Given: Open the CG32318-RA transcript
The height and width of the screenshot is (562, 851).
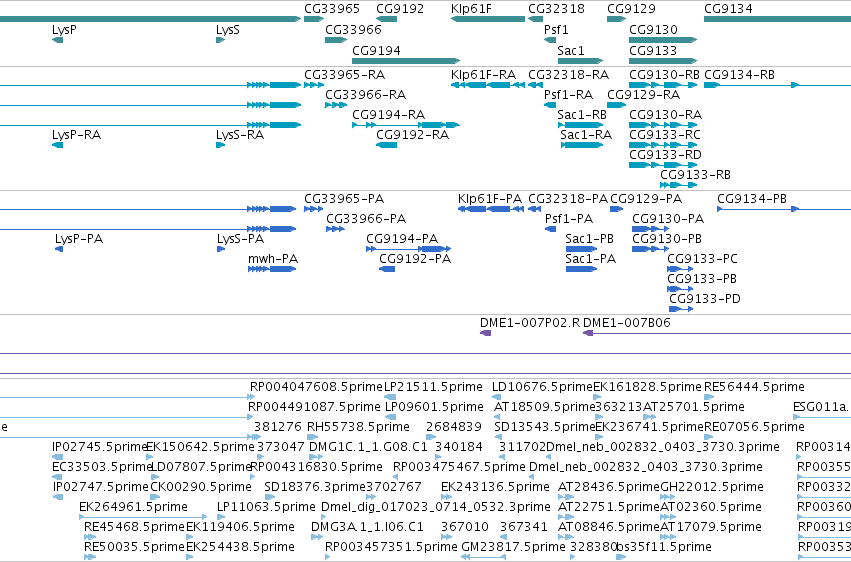Looking at the screenshot, I should (x=535, y=85).
